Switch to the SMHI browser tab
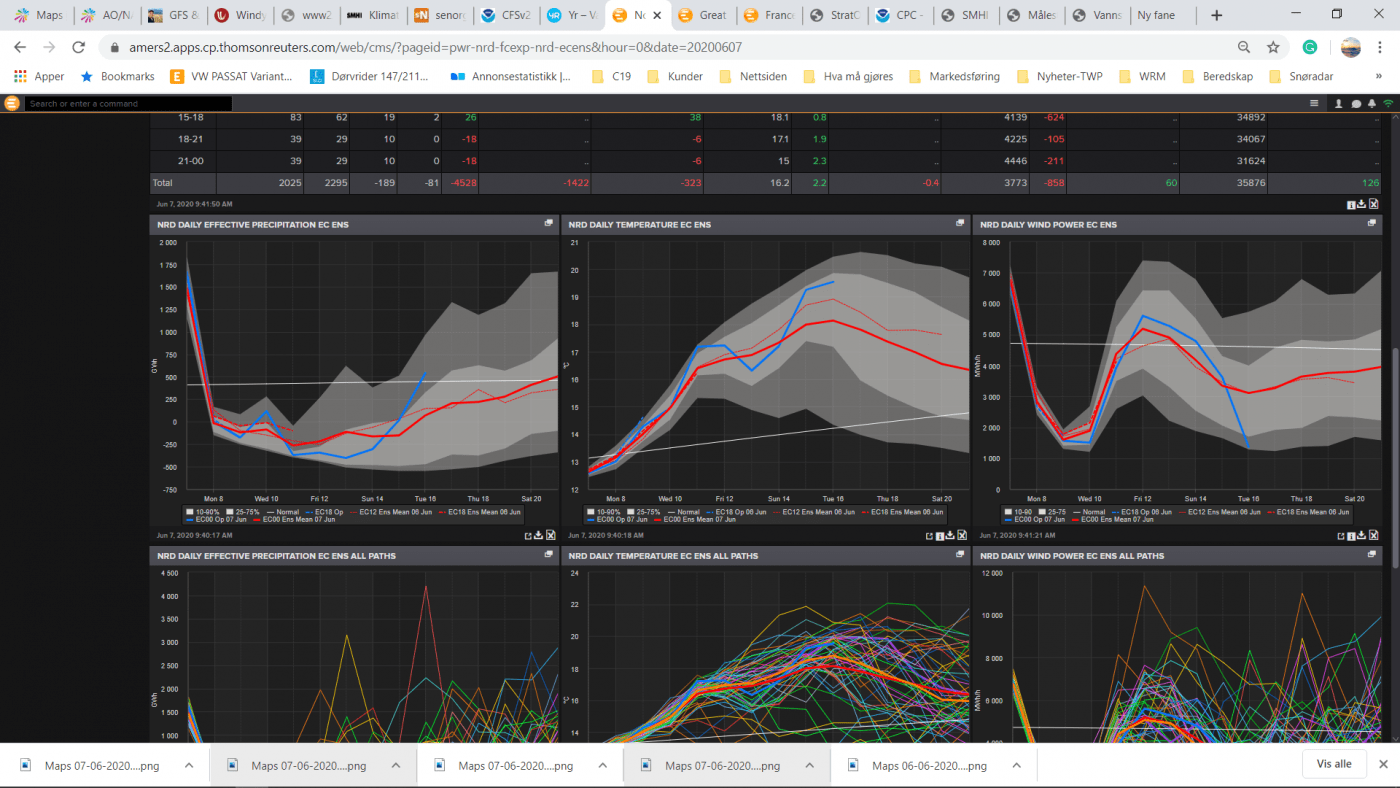This screenshot has height=788, width=1400. [964, 15]
